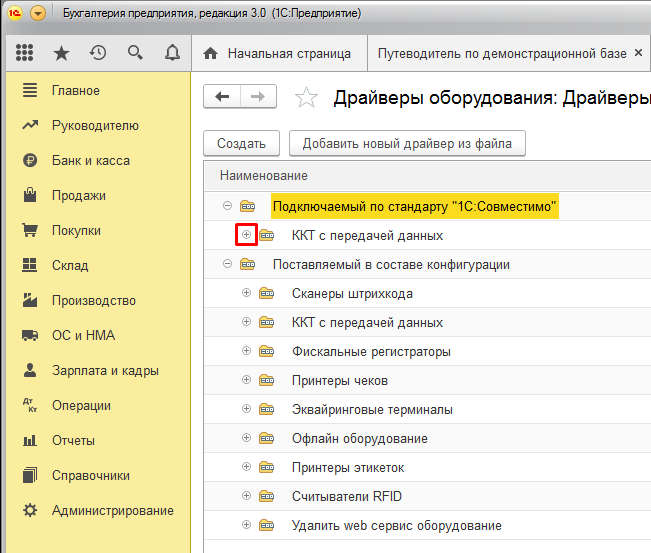
Task: Click folder icon of Сканеры штрихкода
Action: click(x=267, y=294)
